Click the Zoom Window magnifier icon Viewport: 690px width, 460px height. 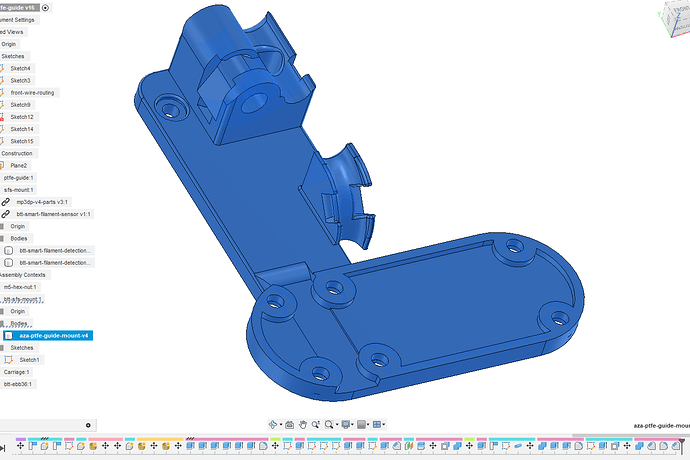(x=329, y=424)
